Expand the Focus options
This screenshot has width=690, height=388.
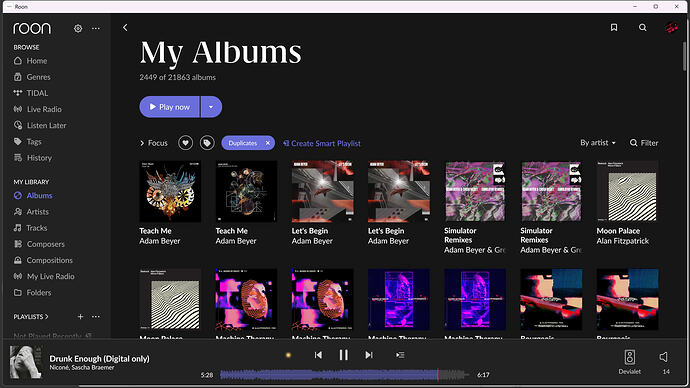(x=154, y=143)
